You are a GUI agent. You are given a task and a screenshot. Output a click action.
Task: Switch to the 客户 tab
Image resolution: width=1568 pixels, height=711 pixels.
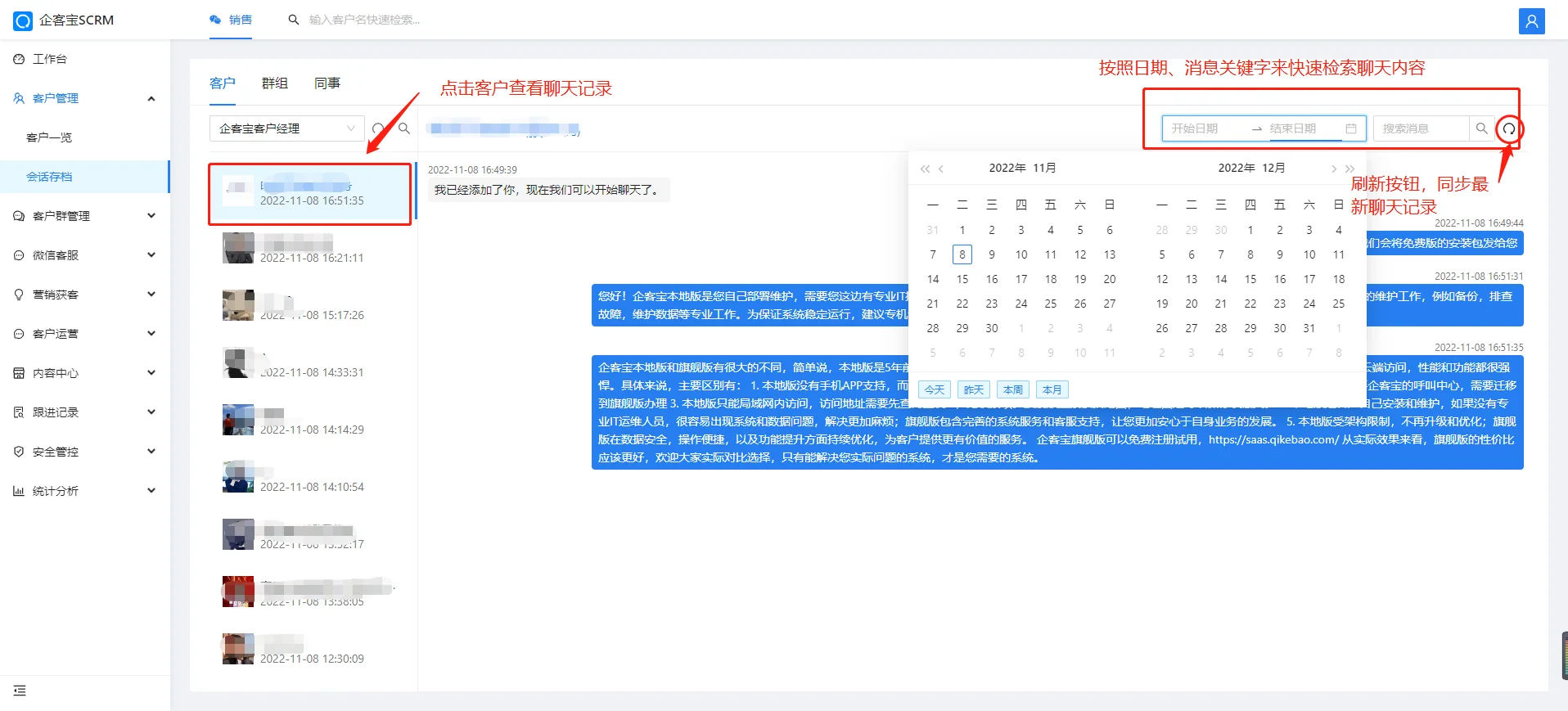coord(223,83)
